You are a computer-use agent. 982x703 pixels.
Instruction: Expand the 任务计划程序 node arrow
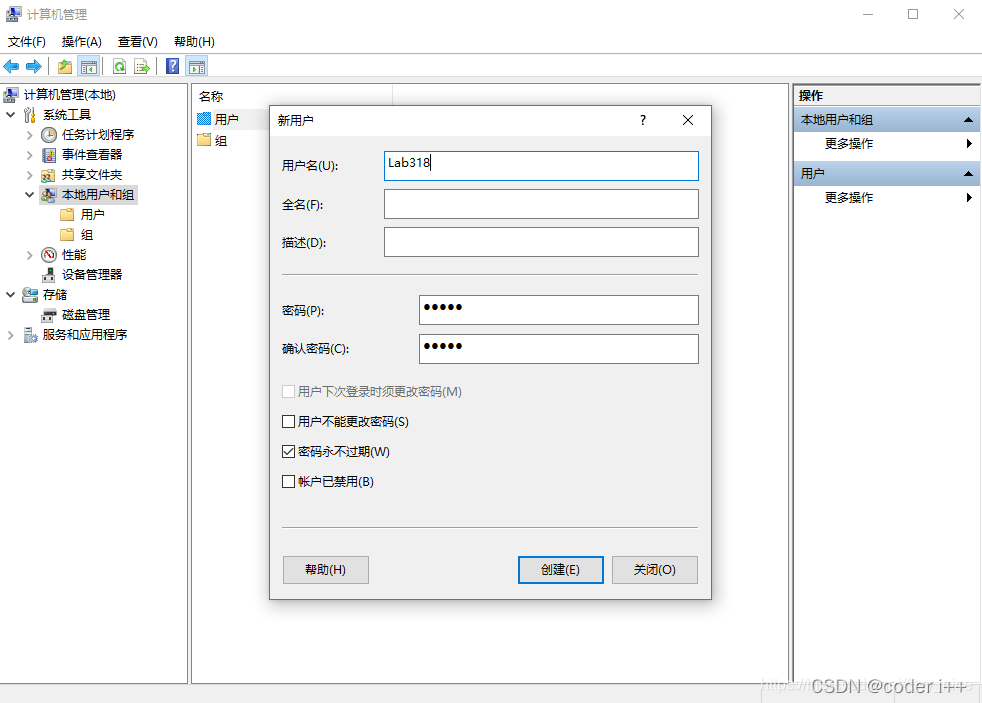(x=29, y=135)
